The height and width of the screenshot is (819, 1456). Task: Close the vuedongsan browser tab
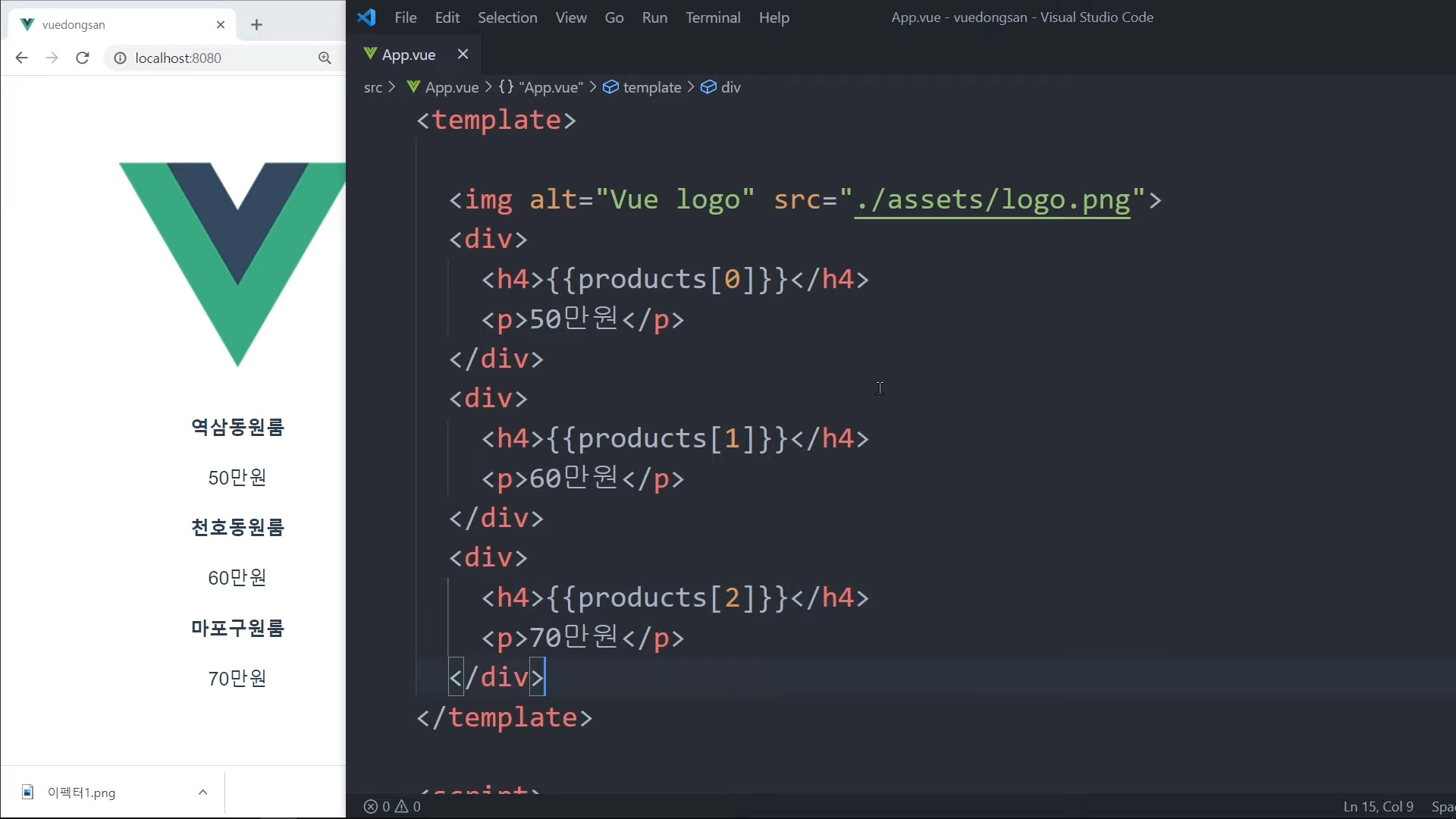click(221, 24)
